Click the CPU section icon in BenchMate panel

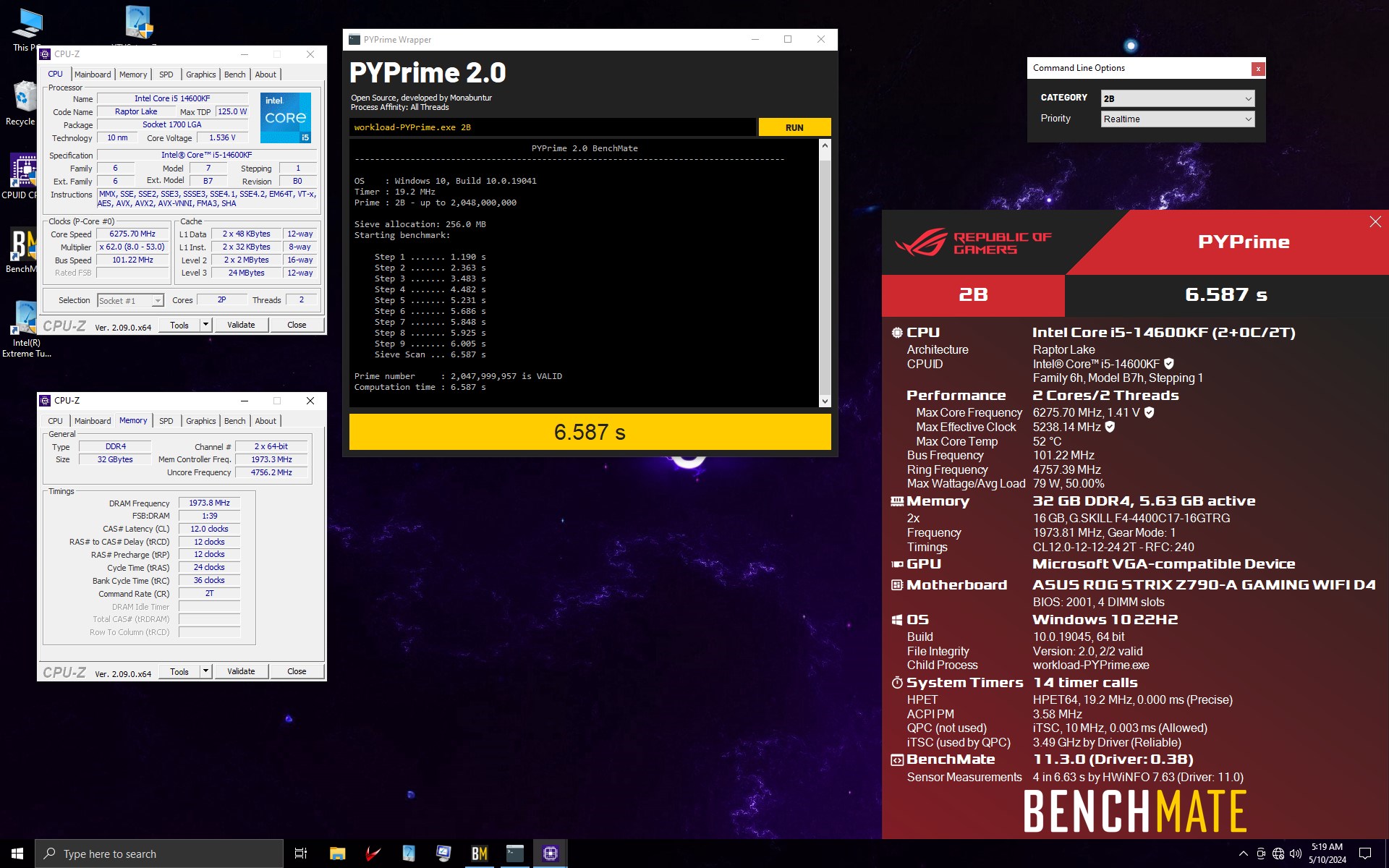tap(897, 333)
